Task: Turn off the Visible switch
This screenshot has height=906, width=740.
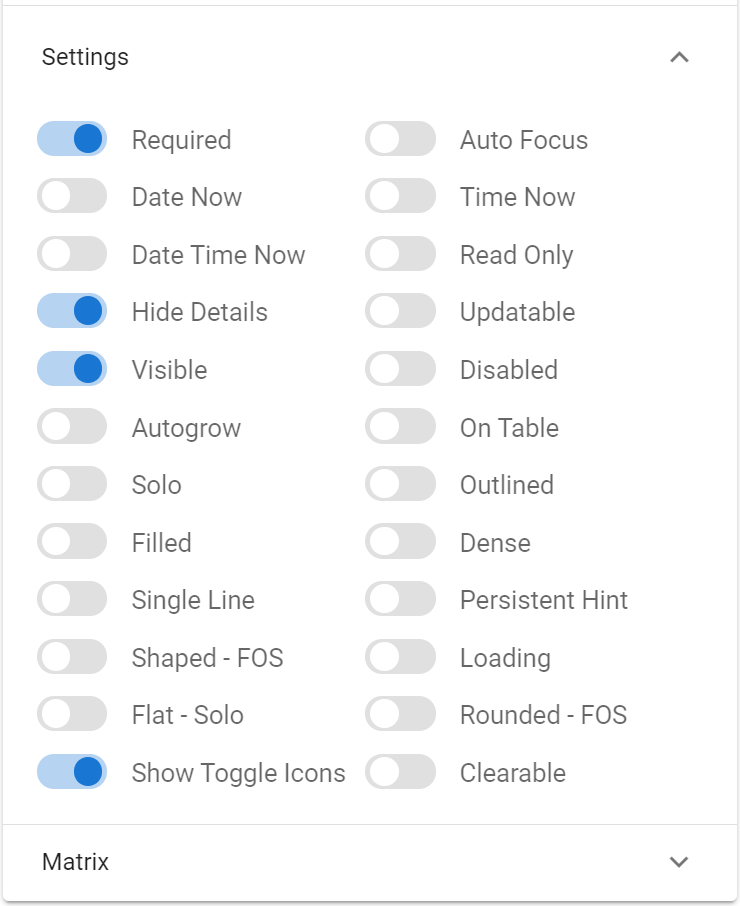Action: click(72, 370)
